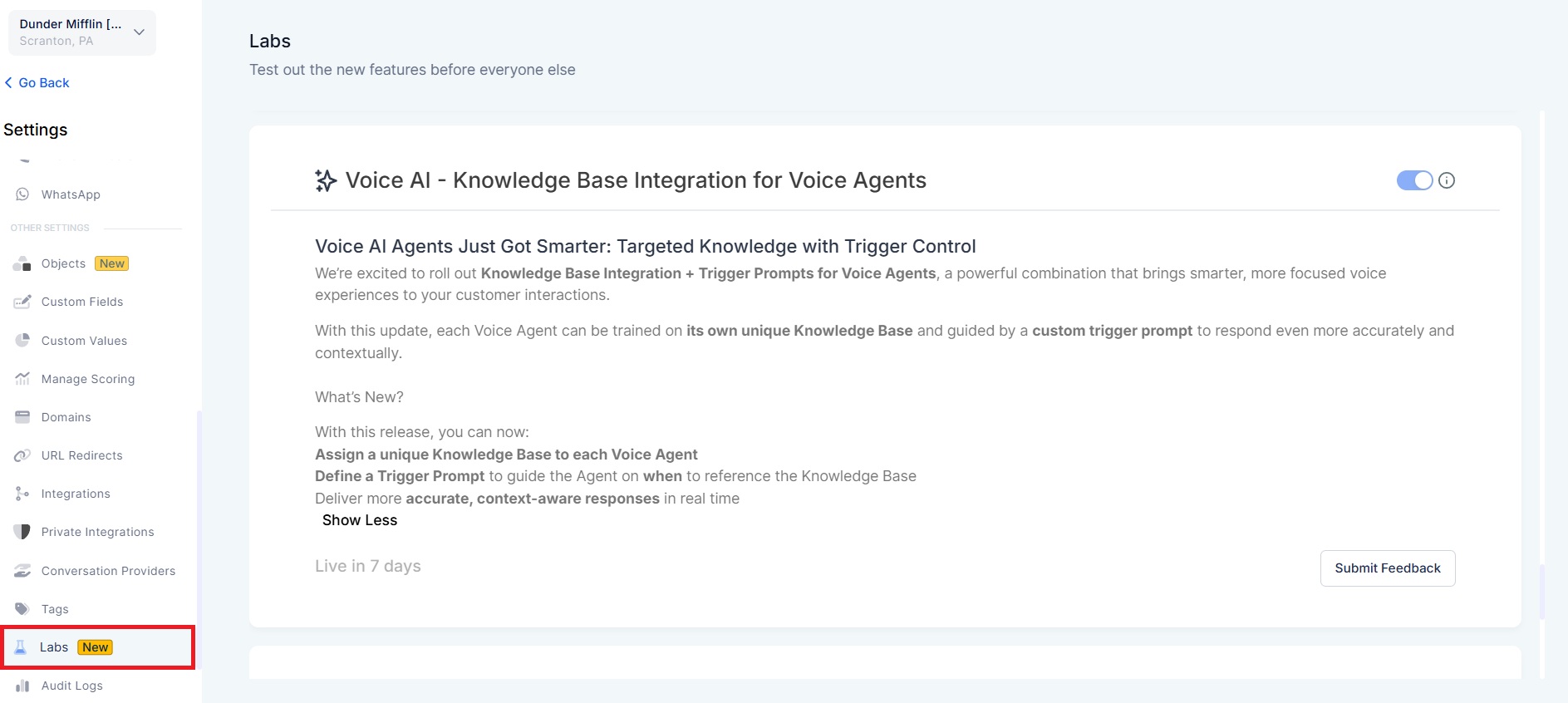This screenshot has height=703, width=1568.
Task: Open Audit Logs from sidebar
Action: pyautogui.click(x=71, y=686)
